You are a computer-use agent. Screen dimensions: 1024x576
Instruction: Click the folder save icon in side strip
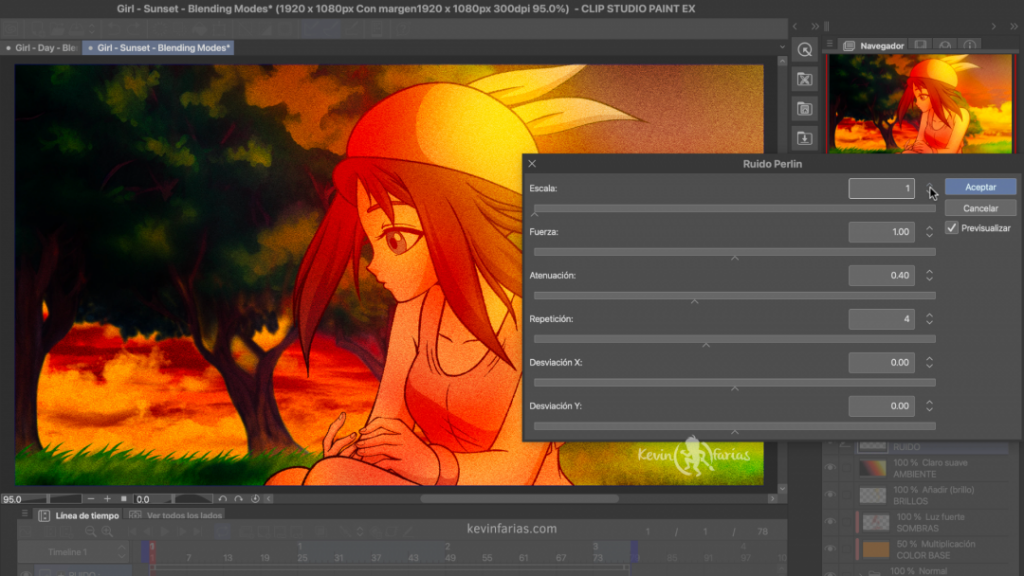pyautogui.click(x=805, y=109)
